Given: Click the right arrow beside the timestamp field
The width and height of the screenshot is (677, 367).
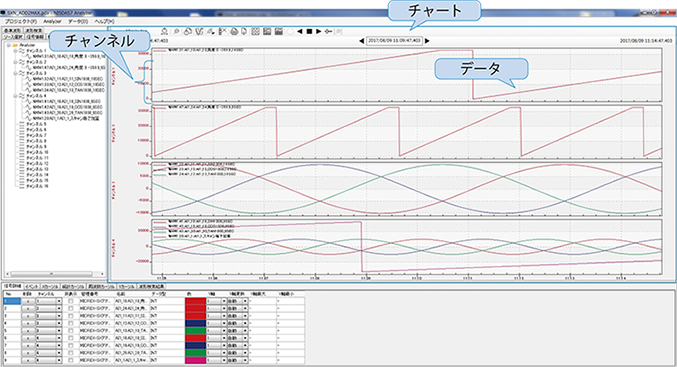Looking at the screenshot, I should pos(427,41).
